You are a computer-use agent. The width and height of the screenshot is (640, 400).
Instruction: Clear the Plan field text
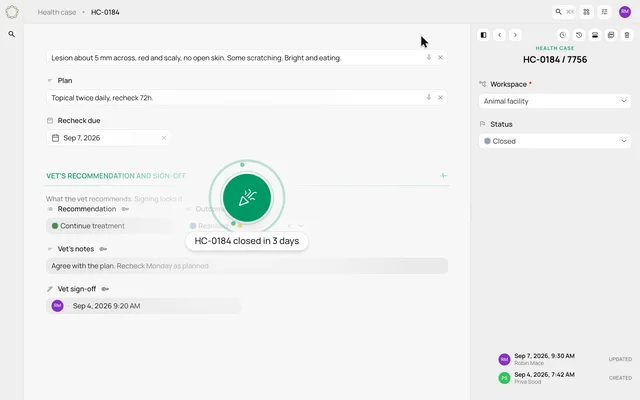(440, 98)
